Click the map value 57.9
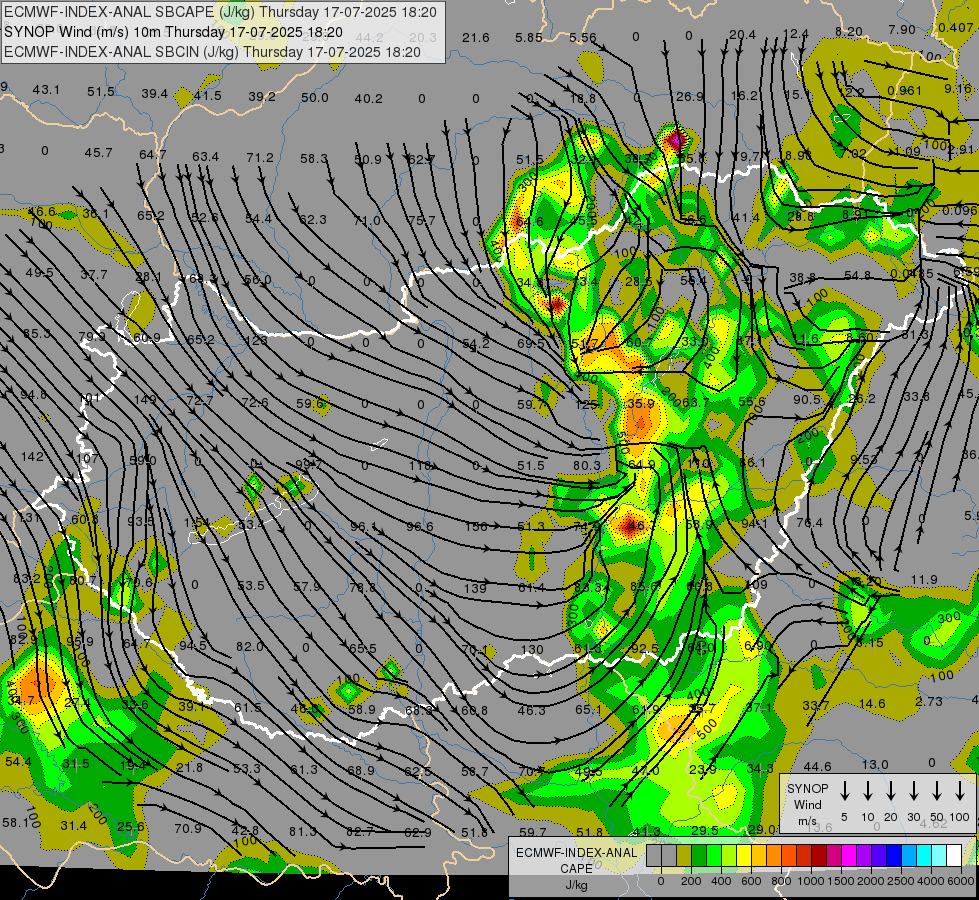The width and height of the screenshot is (979, 900). tap(307, 586)
